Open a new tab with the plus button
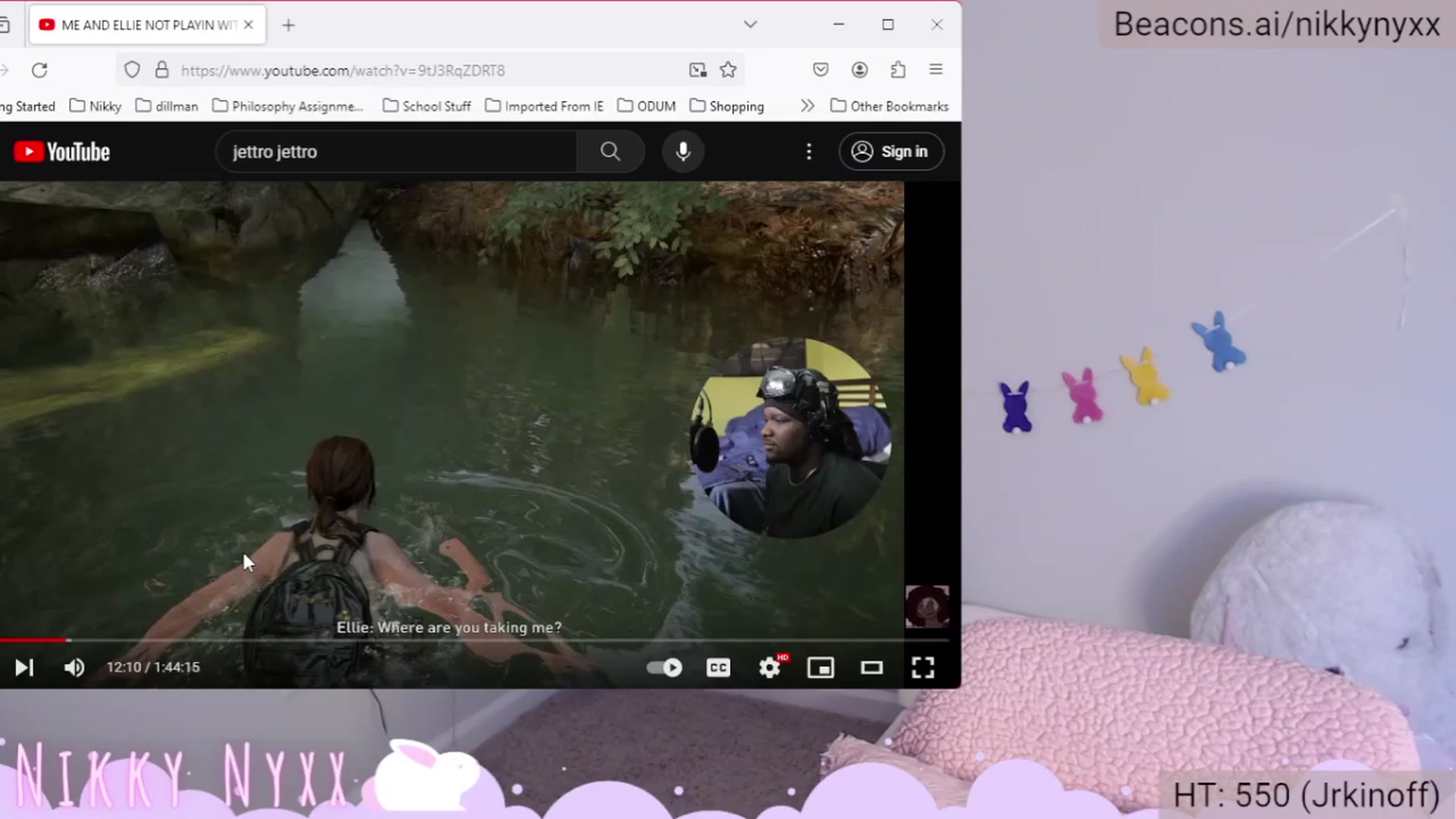1456x819 pixels. point(288,25)
